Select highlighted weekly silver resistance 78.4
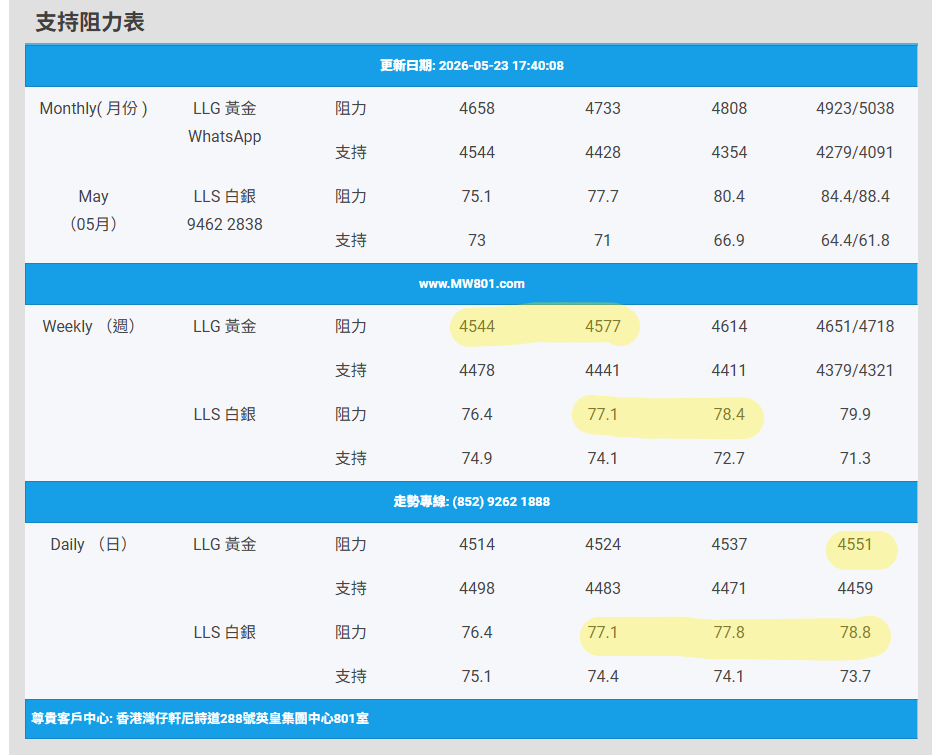 (x=729, y=414)
